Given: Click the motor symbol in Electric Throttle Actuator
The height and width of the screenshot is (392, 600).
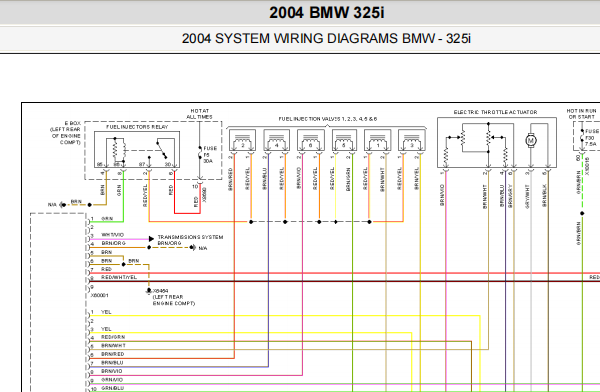Looking at the screenshot, I should coord(531,140).
